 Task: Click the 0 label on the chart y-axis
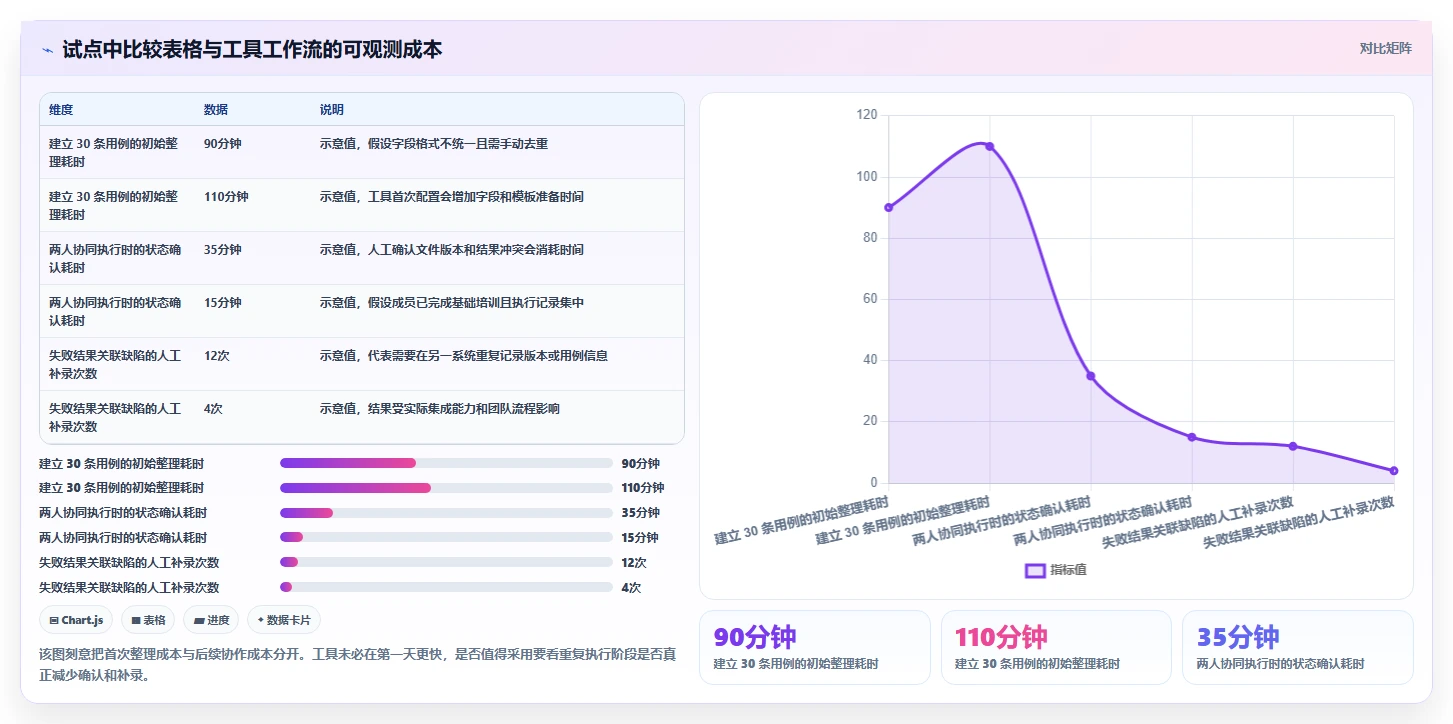(874, 483)
